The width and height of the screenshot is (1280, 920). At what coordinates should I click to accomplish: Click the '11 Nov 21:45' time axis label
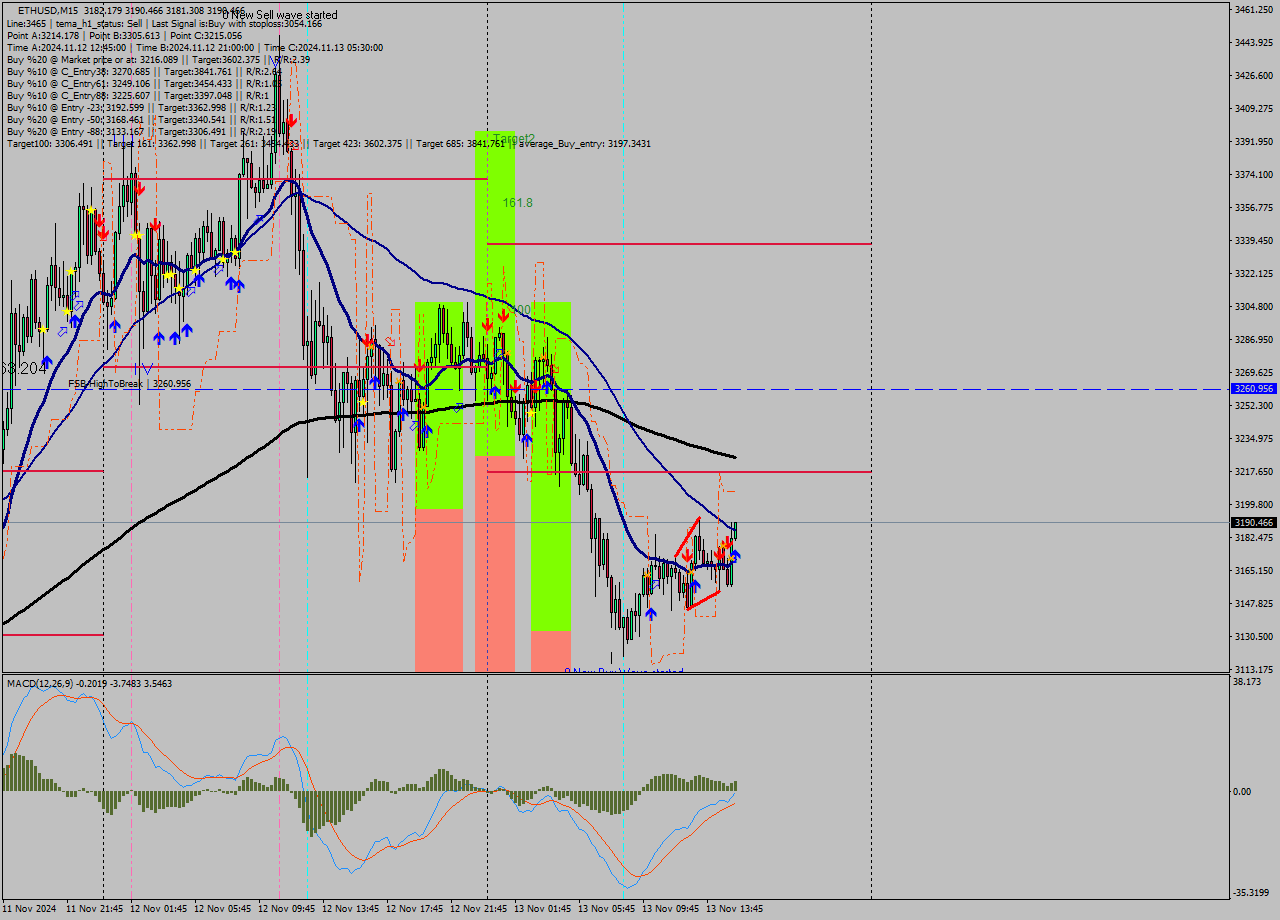[95, 909]
